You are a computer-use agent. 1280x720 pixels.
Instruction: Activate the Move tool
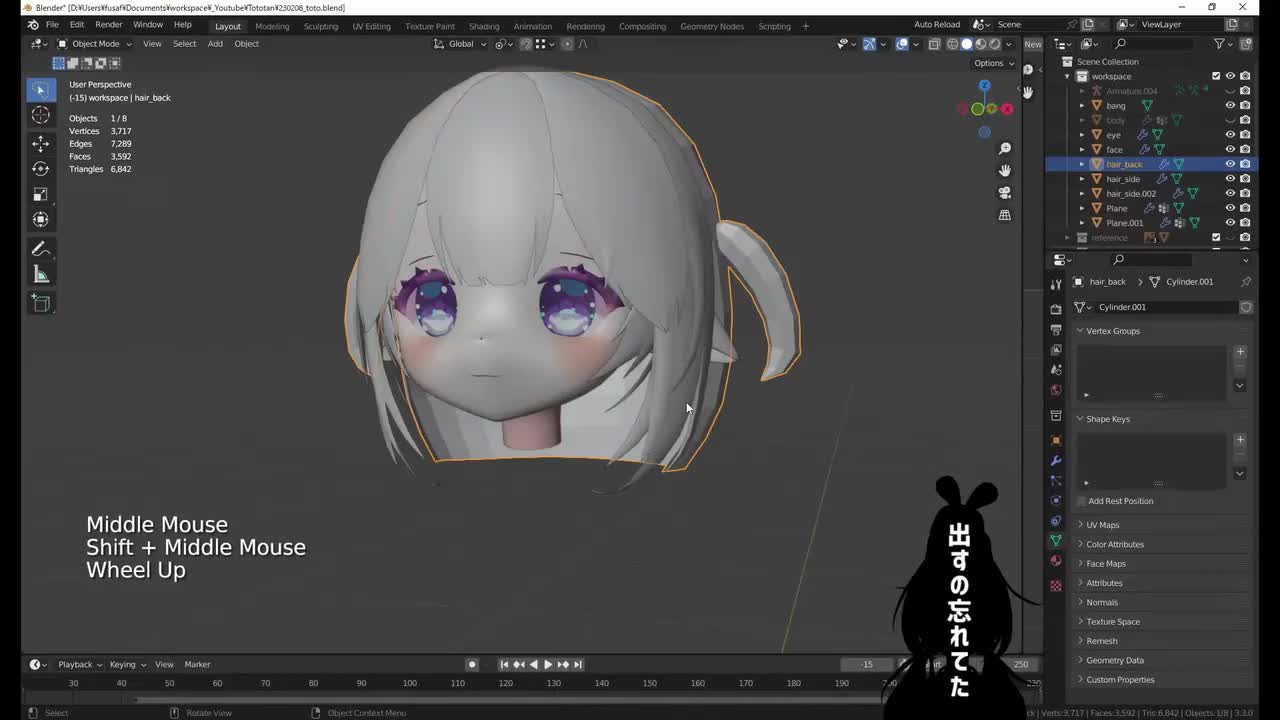(x=41, y=144)
